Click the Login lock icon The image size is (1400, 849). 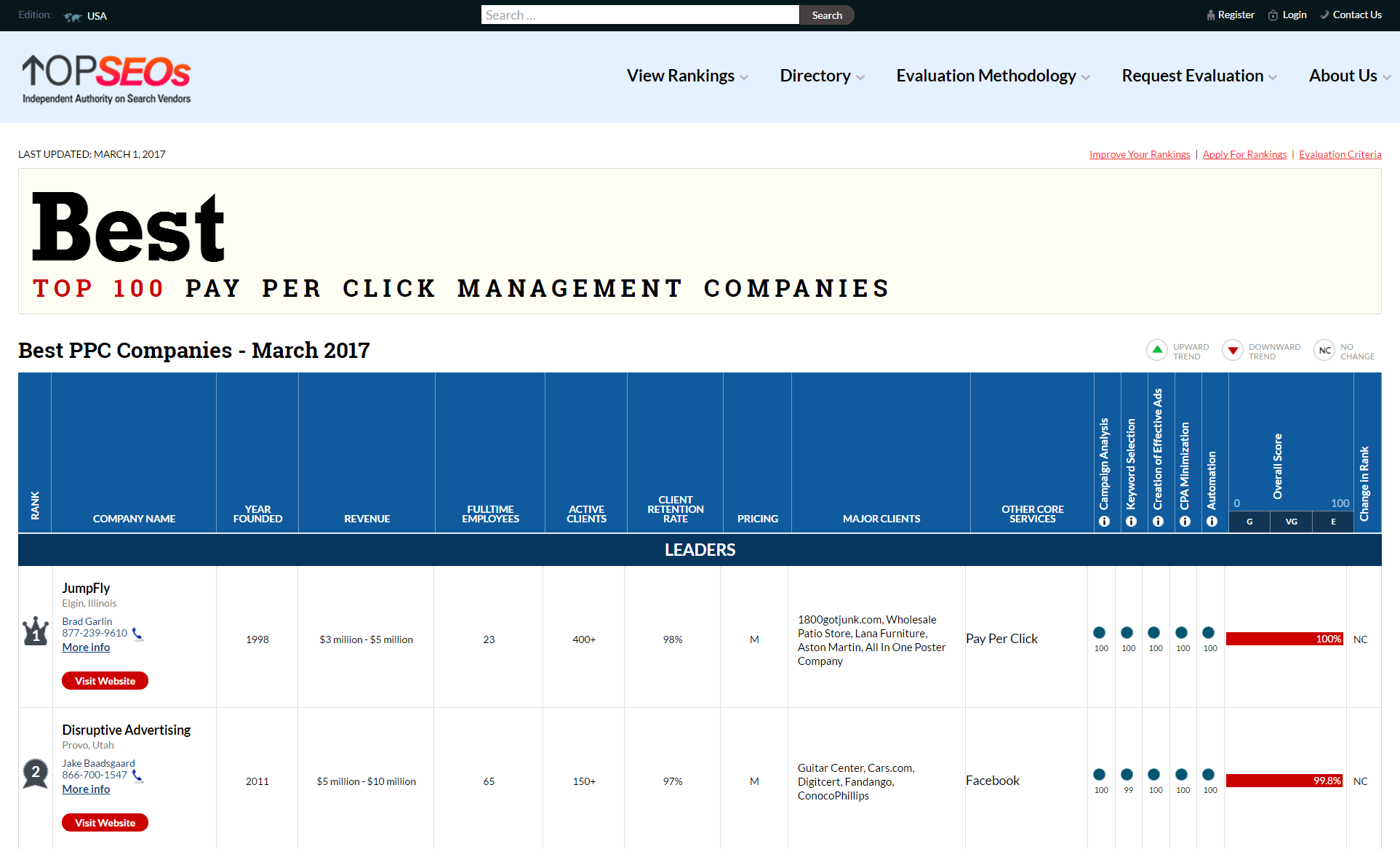tap(1273, 15)
